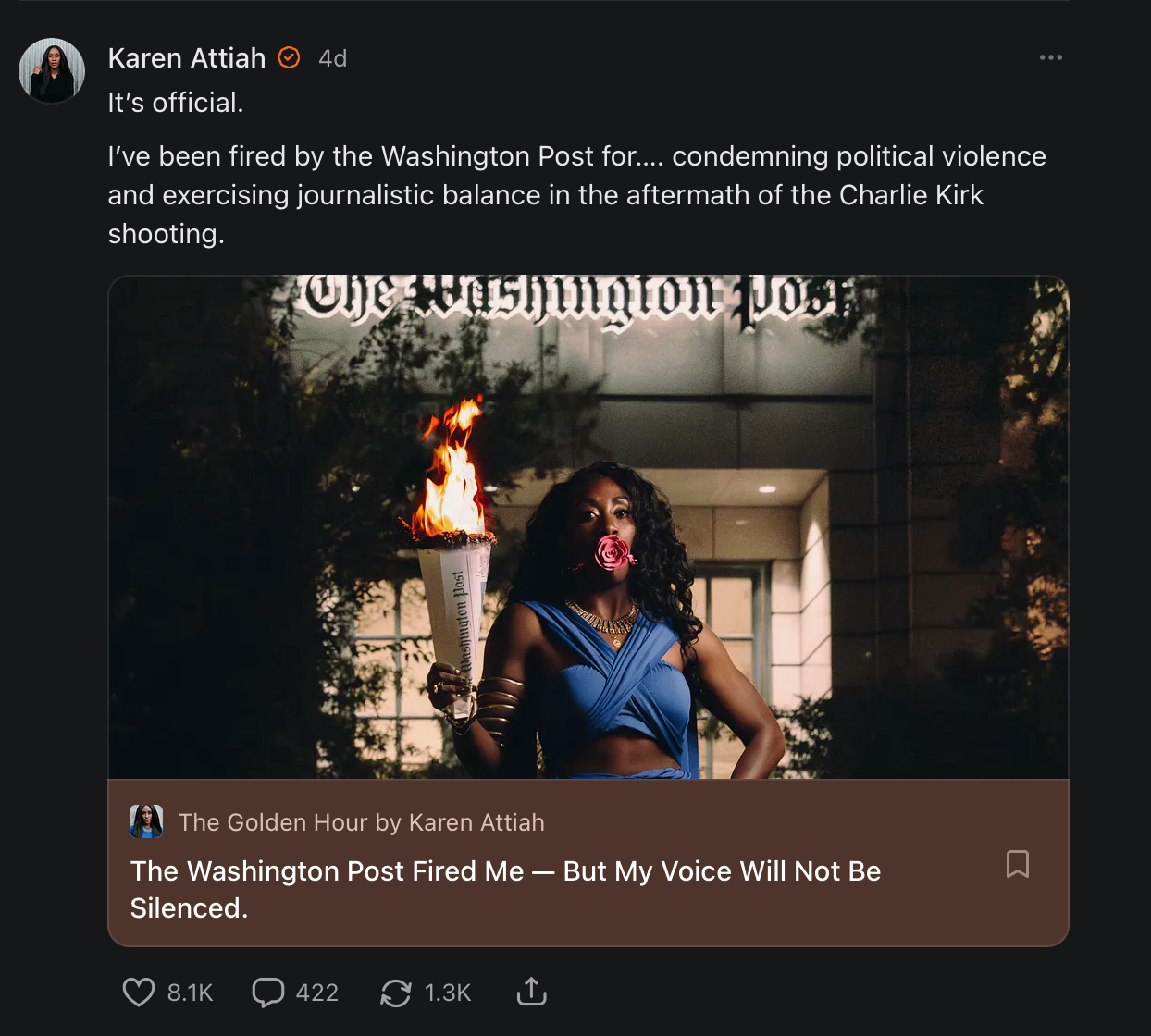Click the 8.1K likes count
The image size is (1151, 1036).
pyautogui.click(x=191, y=993)
